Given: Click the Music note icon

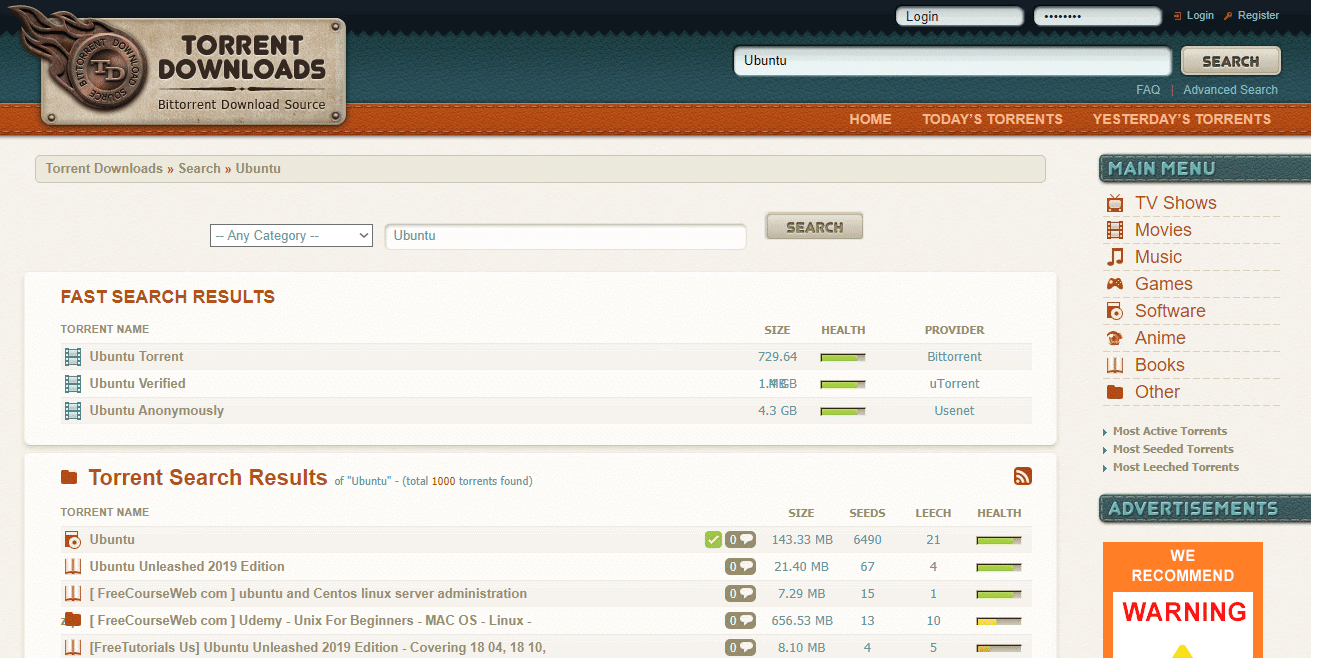Looking at the screenshot, I should click(x=1114, y=257).
